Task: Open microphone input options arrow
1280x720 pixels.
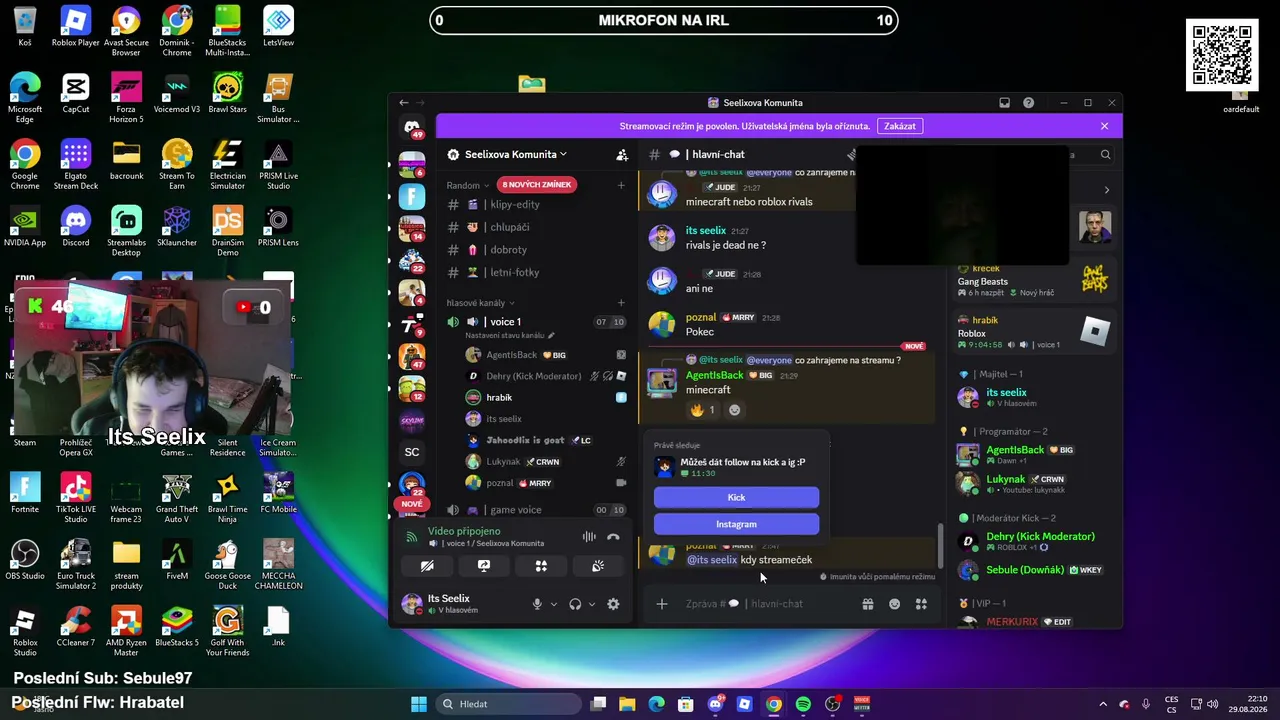Action: point(554,604)
